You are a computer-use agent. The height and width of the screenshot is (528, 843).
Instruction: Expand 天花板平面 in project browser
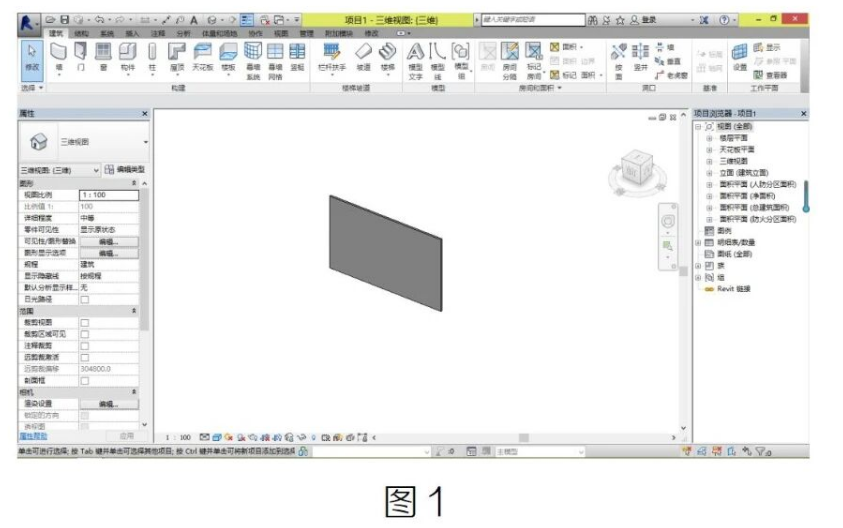[709, 149]
